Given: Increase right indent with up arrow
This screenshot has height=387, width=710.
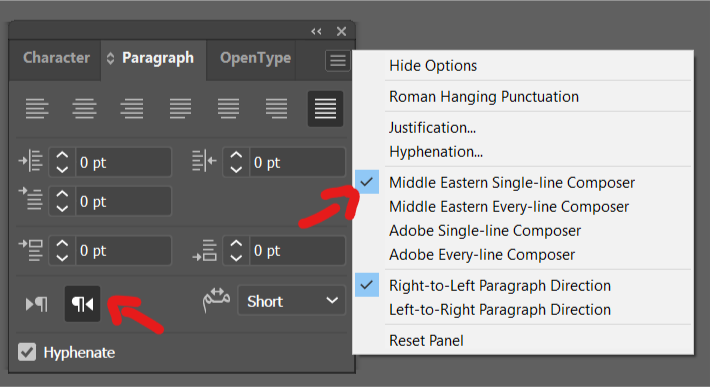Looking at the screenshot, I should (x=236, y=155).
